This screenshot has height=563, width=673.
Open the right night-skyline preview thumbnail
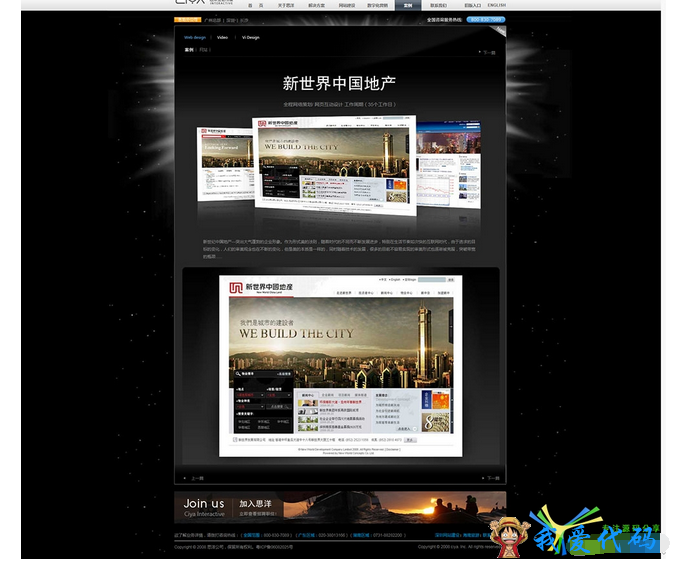(449, 164)
